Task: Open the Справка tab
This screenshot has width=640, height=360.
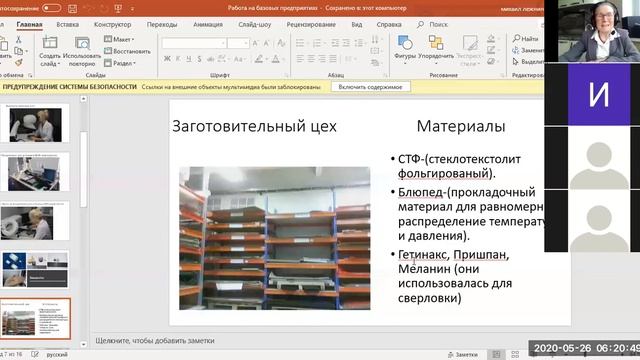Action: [389, 24]
